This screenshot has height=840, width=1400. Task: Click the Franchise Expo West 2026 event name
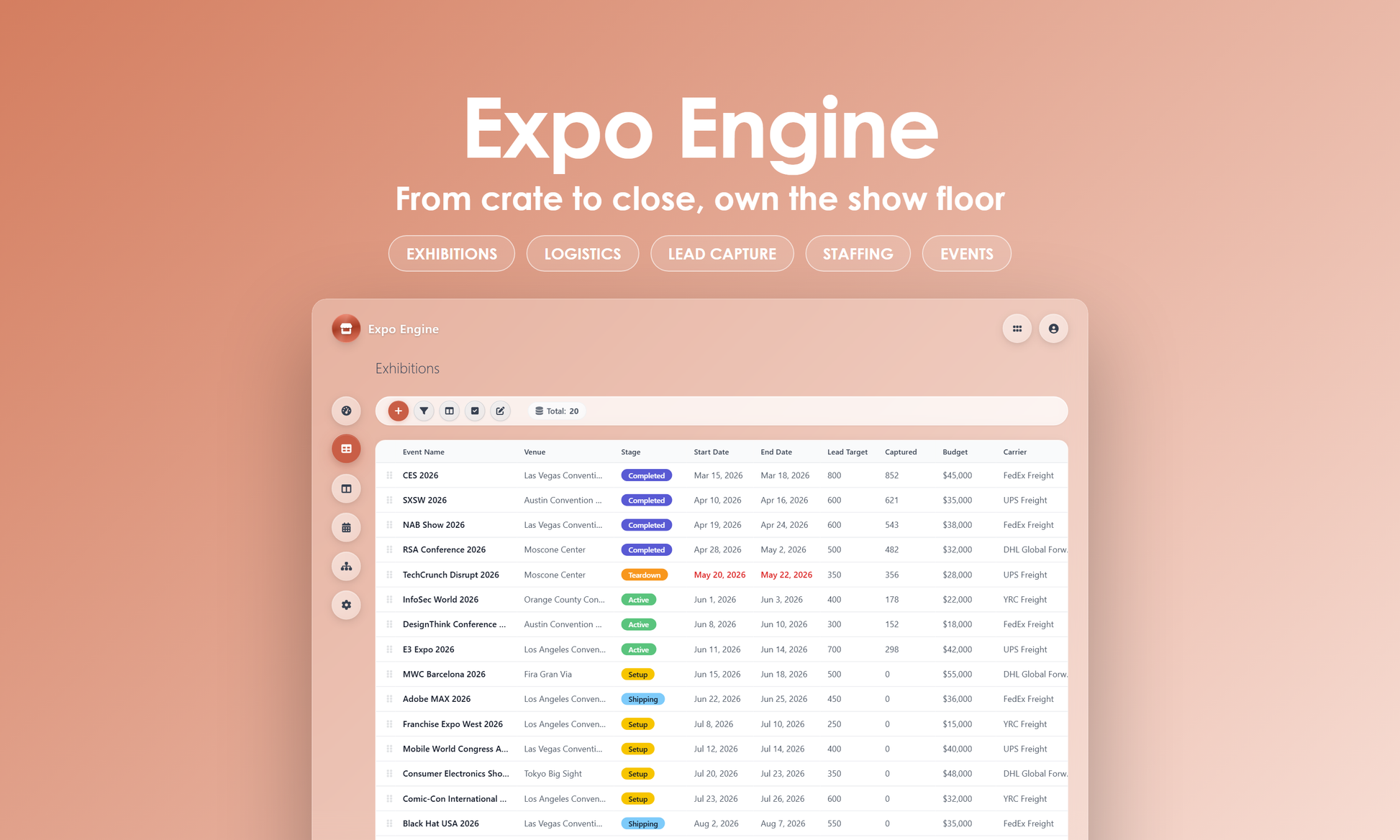click(x=453, y=724)
